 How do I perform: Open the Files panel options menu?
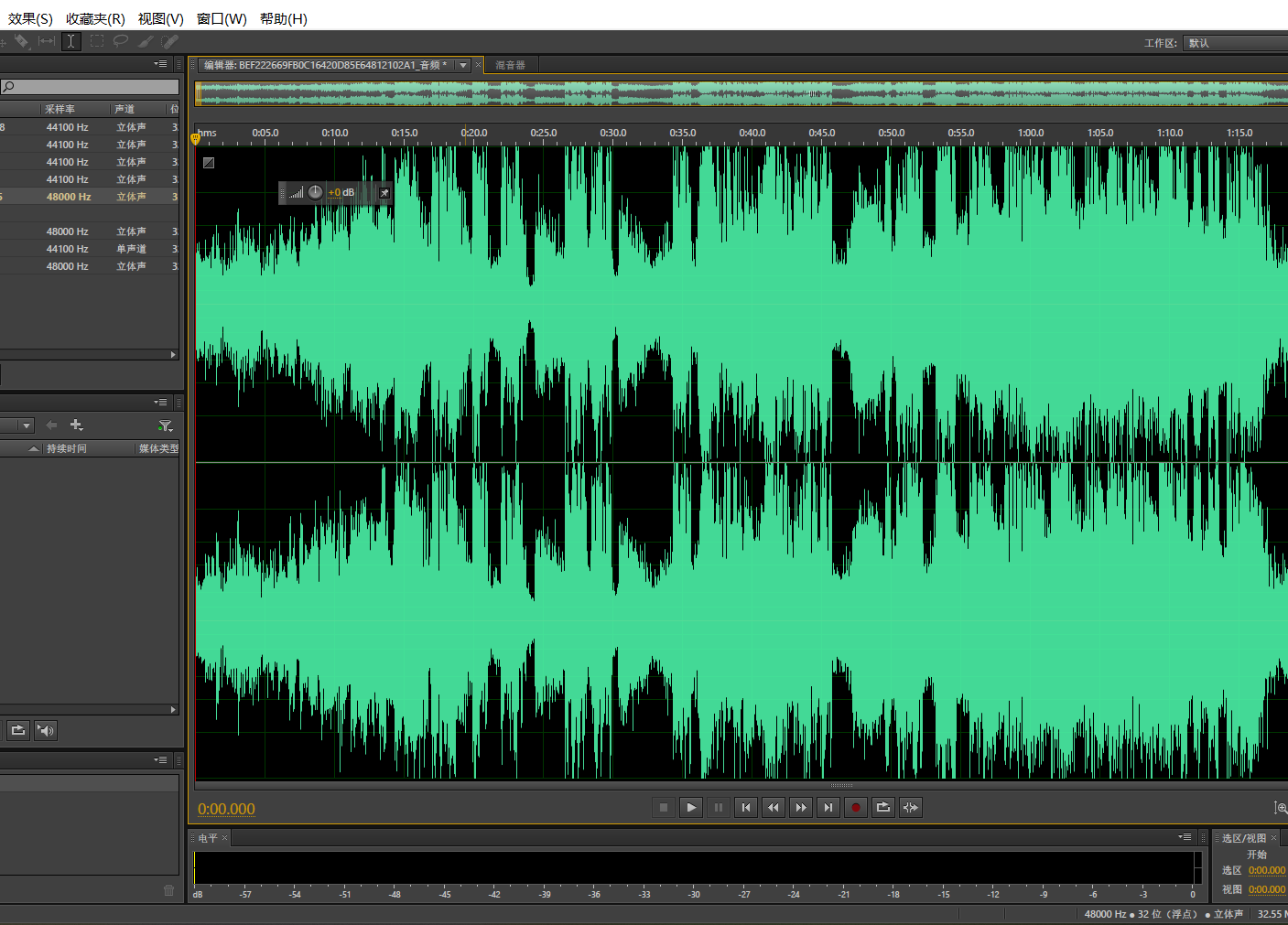click(x=161, y=64)
